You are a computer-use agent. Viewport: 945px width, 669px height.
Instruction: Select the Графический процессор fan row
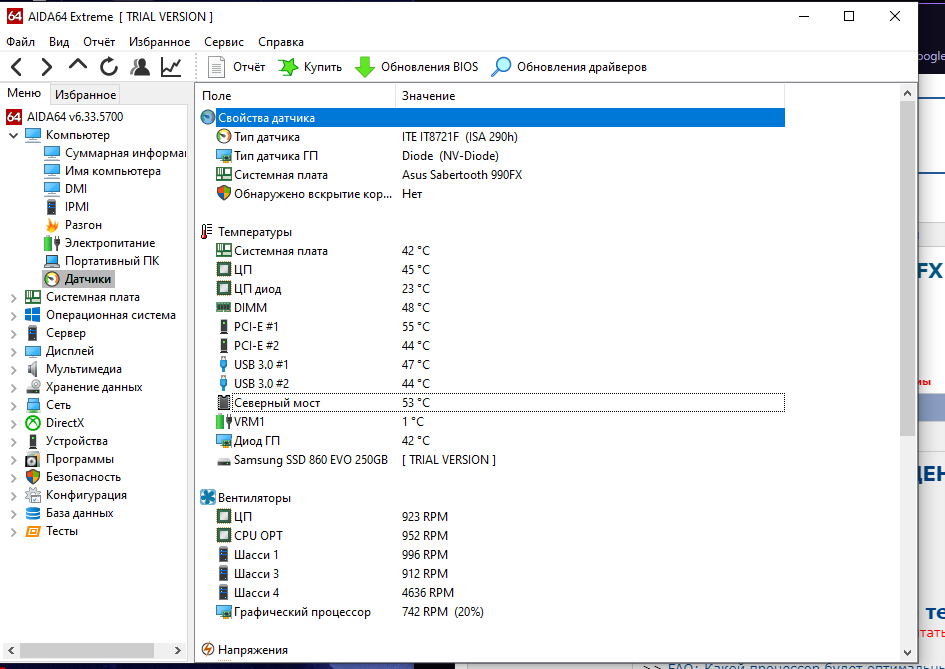[500, 612]
